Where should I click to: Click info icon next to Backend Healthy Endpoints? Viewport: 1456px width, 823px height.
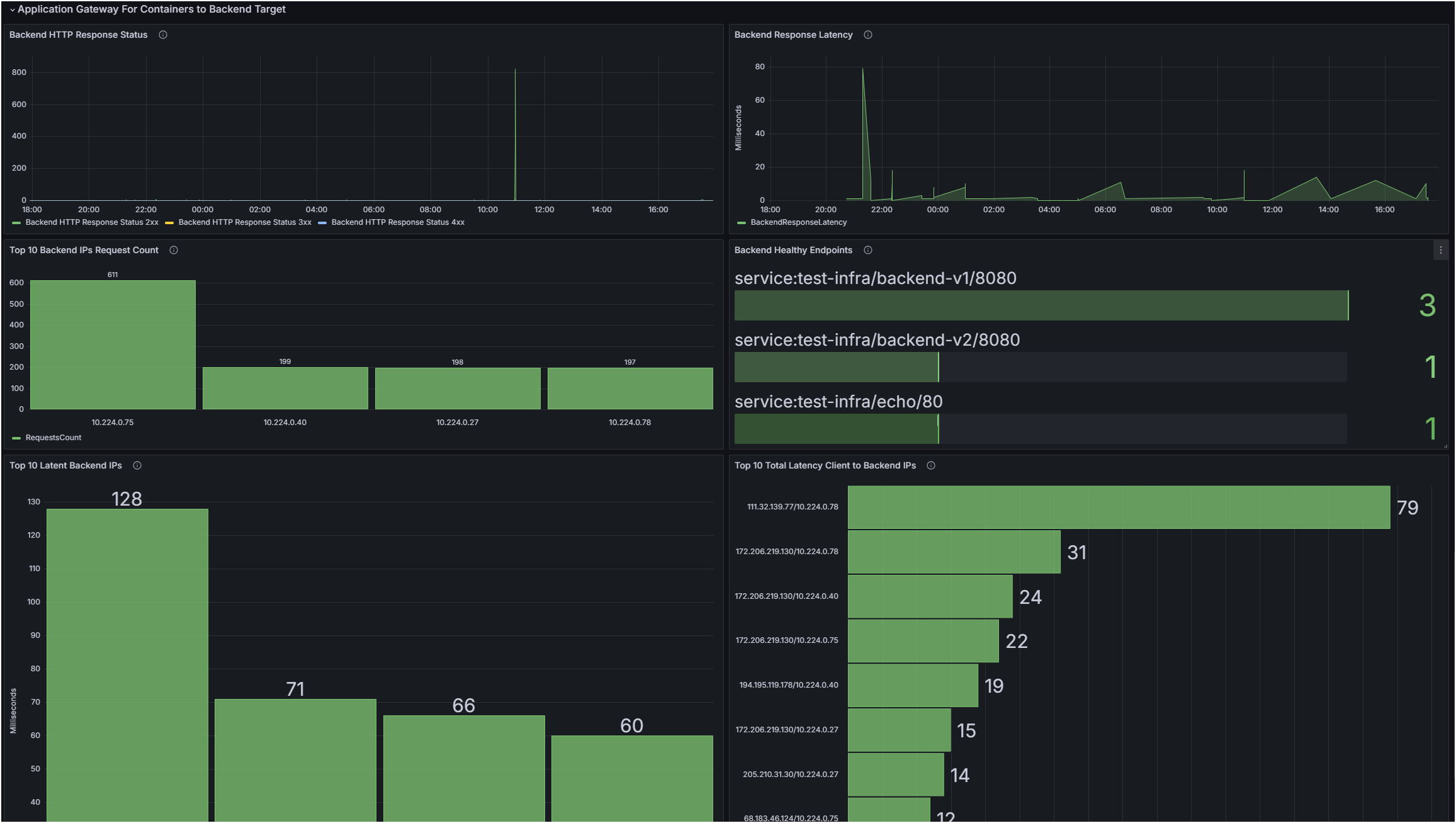click(x=868, y=250)
